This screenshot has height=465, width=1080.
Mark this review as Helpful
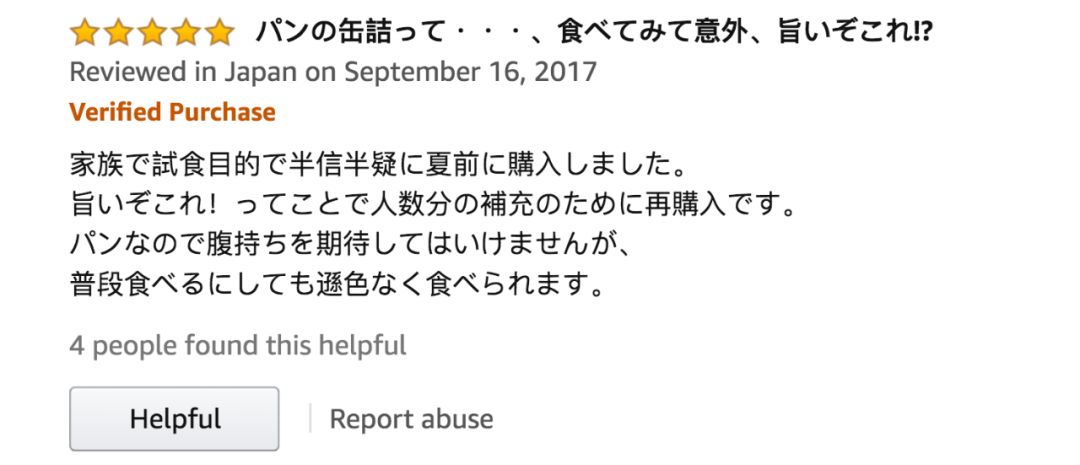174,419
